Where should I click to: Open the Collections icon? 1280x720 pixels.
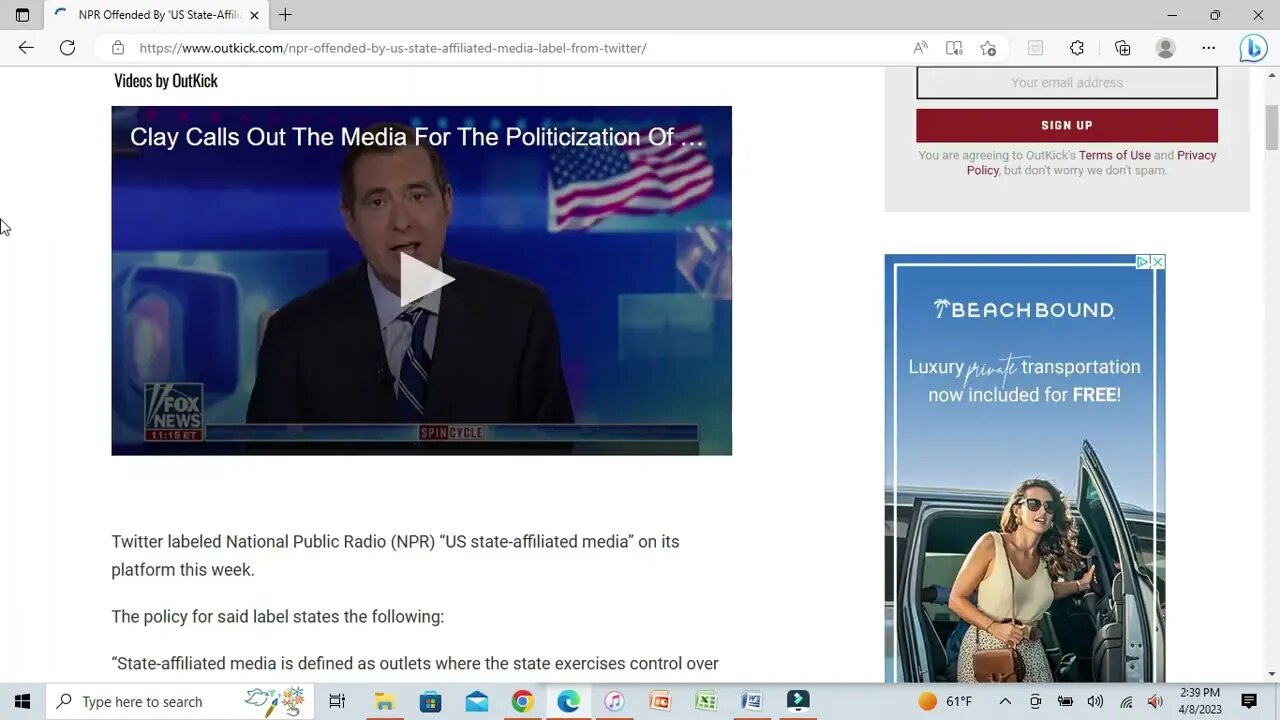tap(1122, 48)
